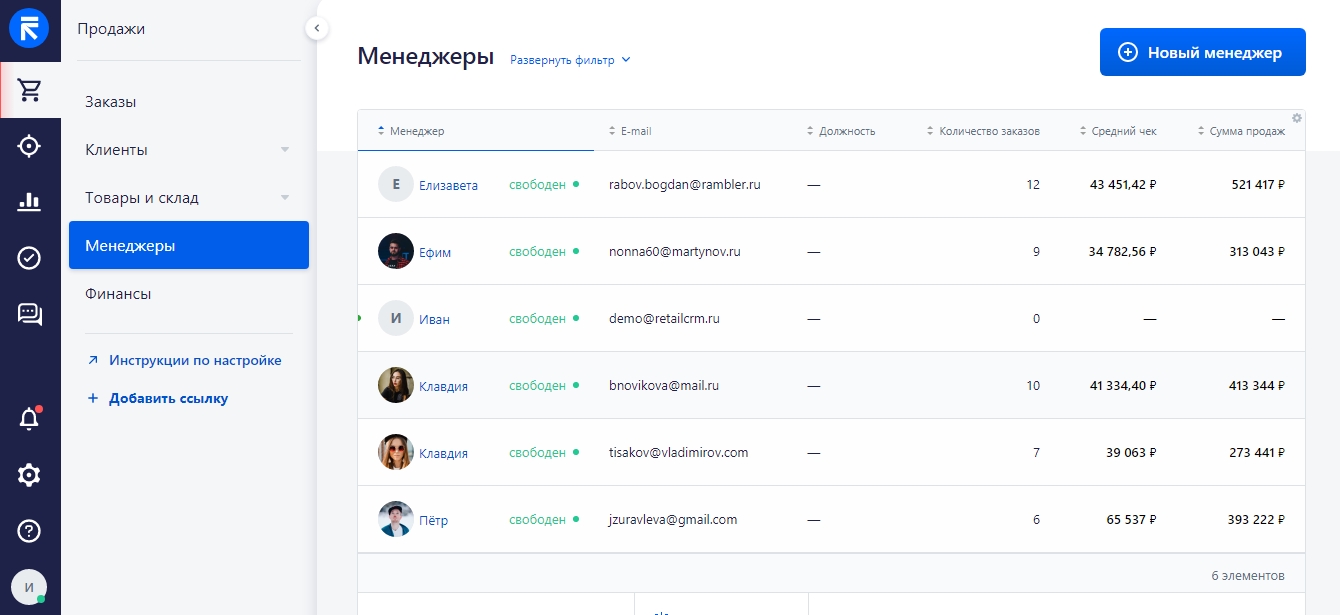Open the help question mark icon

tap(30, 531)
